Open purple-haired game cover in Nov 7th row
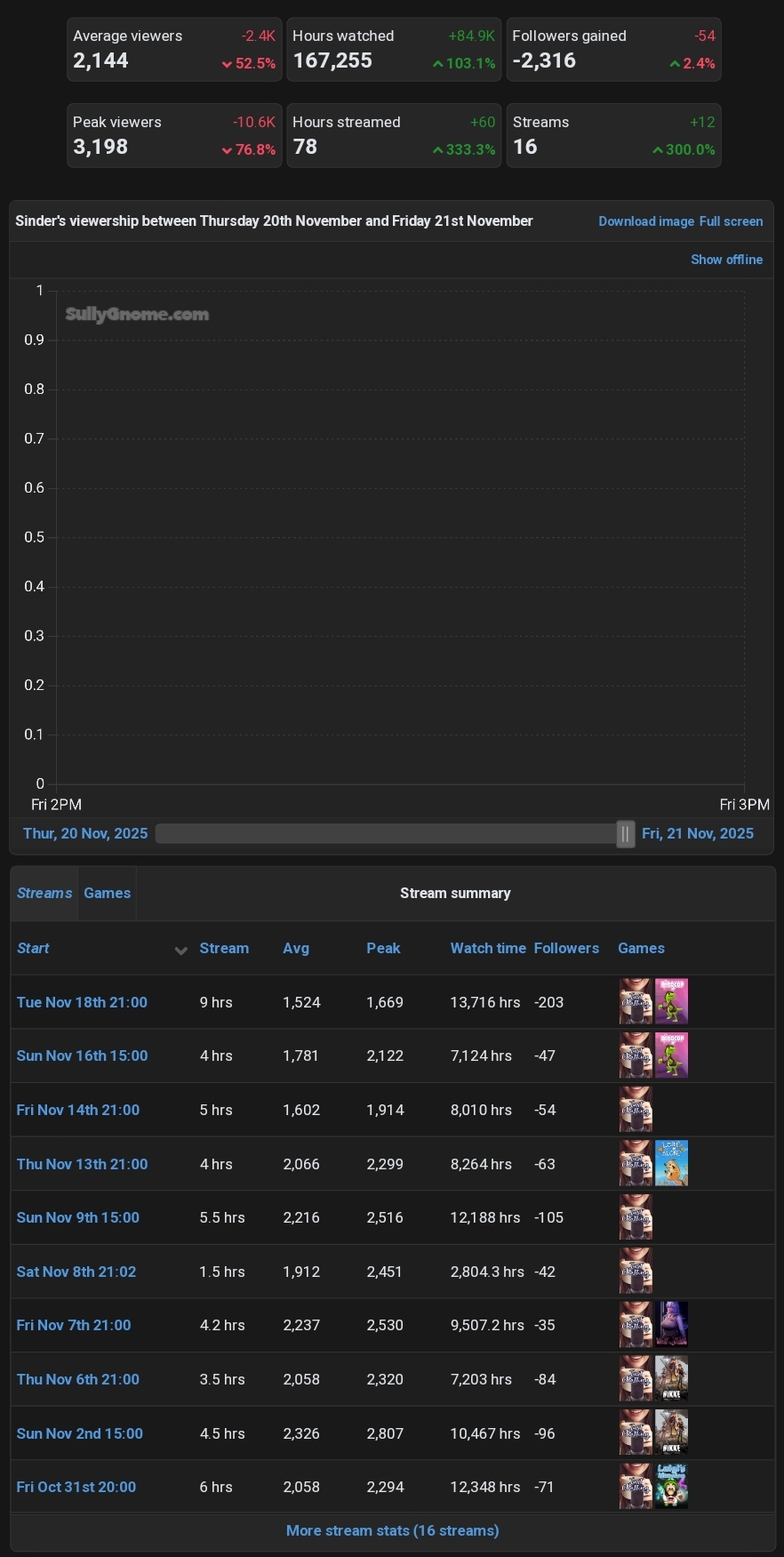 point(671,1324)
